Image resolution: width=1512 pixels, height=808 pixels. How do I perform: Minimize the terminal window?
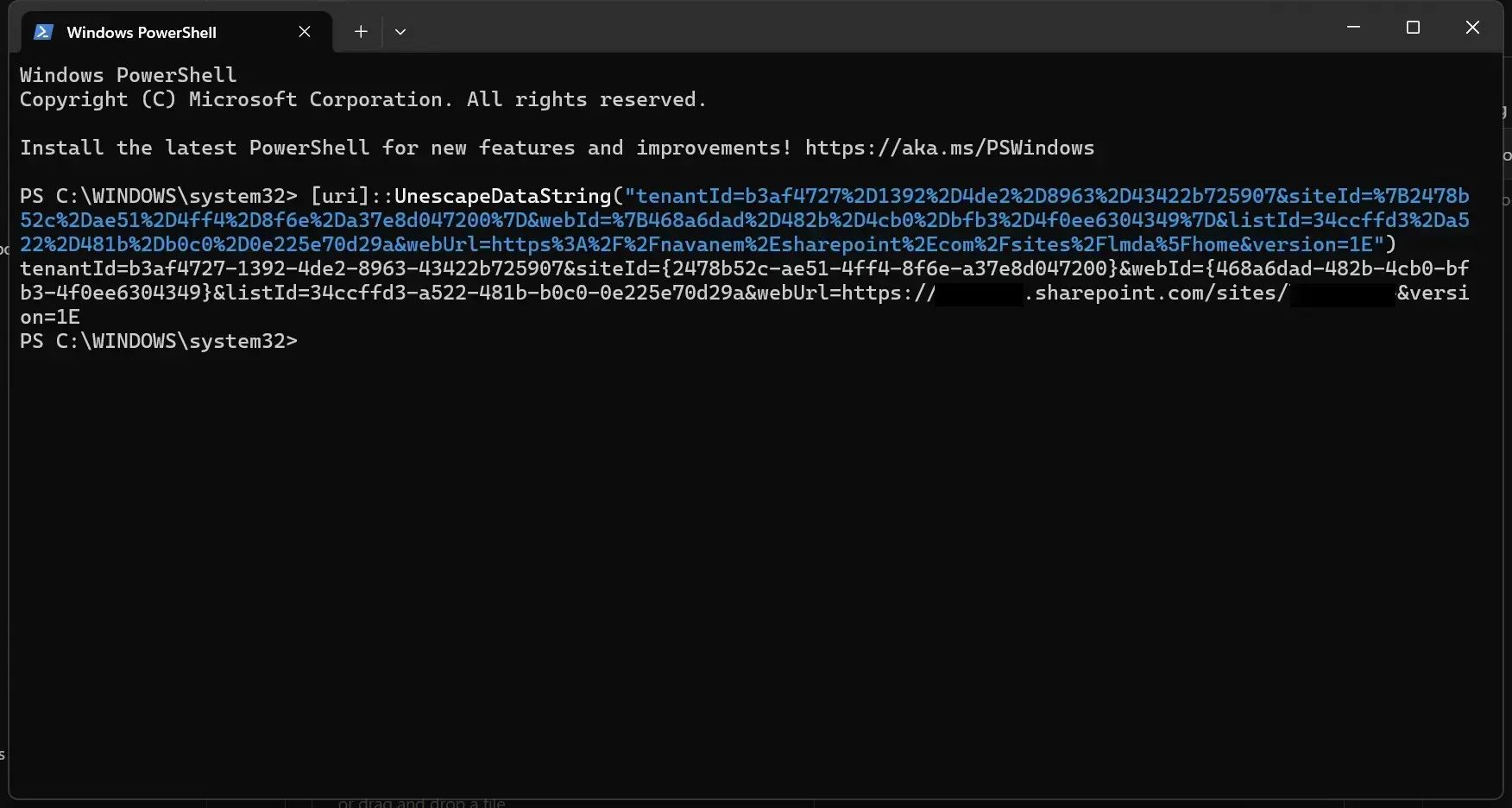pos(1353,28)
